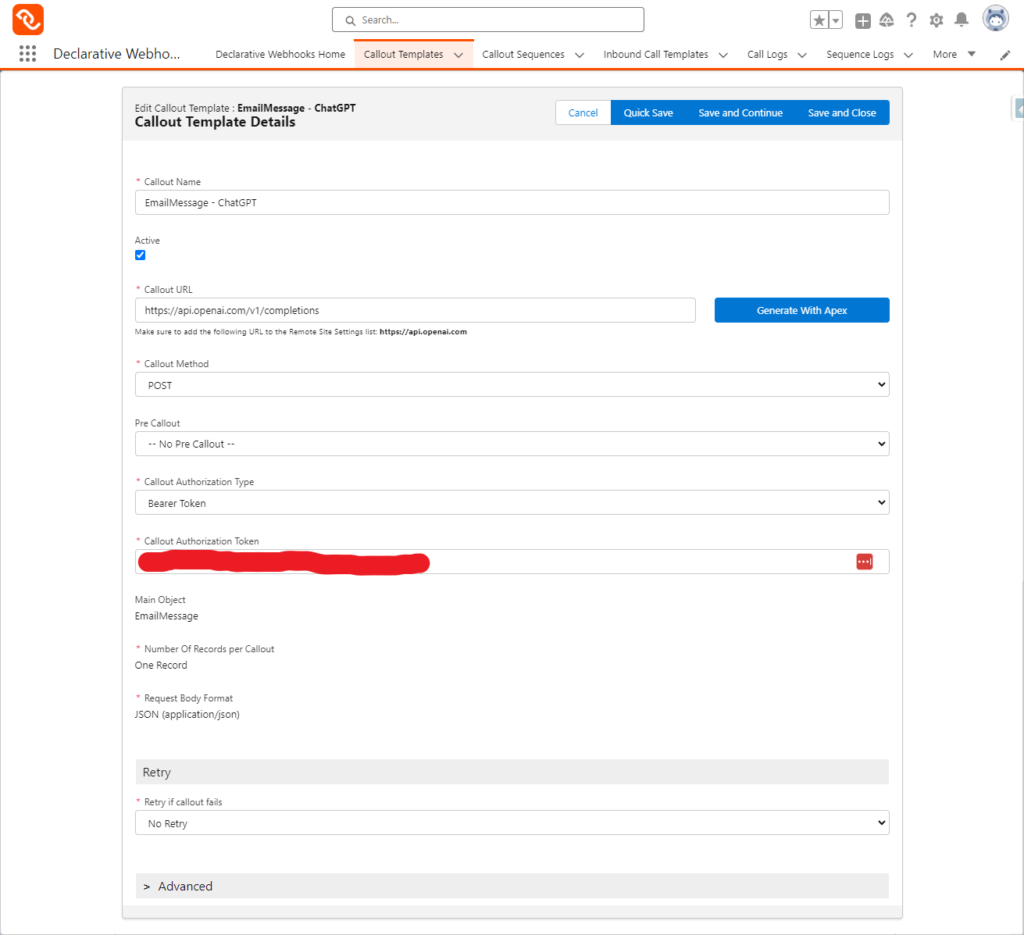The height and width of the screenshot is (935, 1024).
Task: Uncheck the Active checkbox
Action: pos(140,255)
